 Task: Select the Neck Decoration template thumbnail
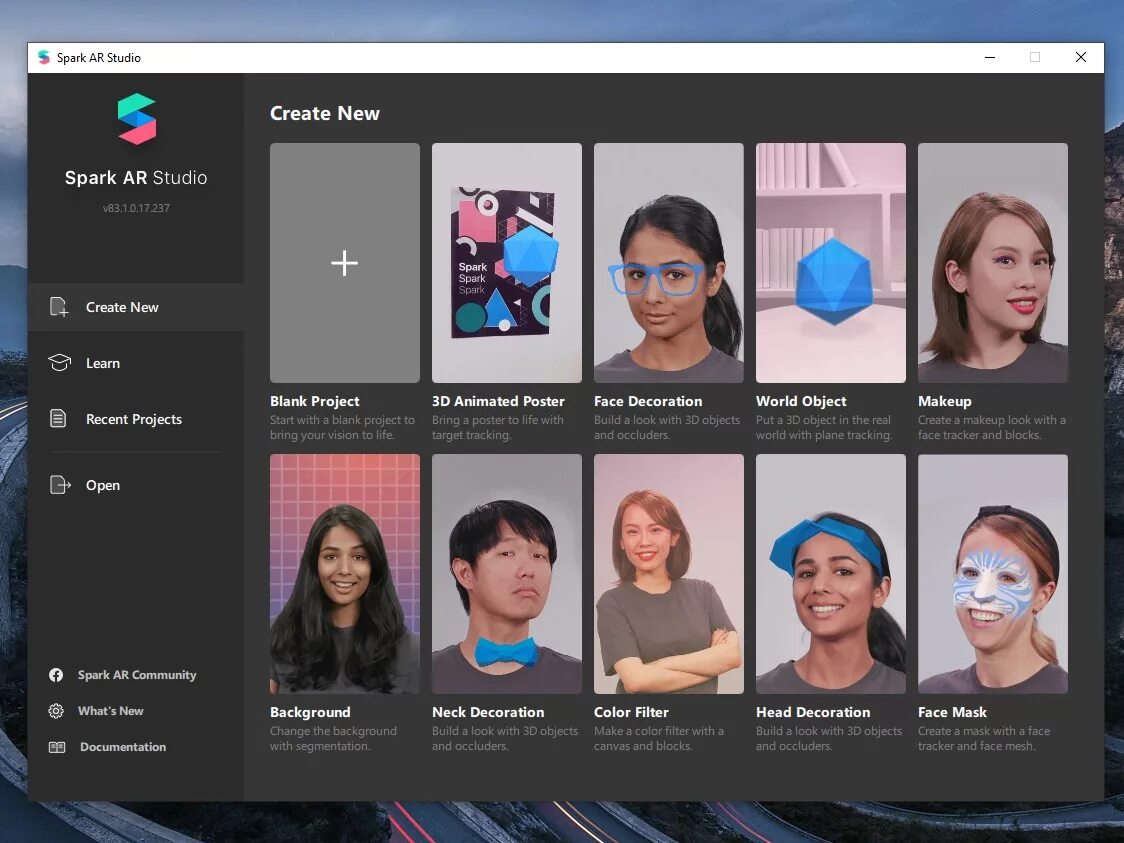(507, 574)
